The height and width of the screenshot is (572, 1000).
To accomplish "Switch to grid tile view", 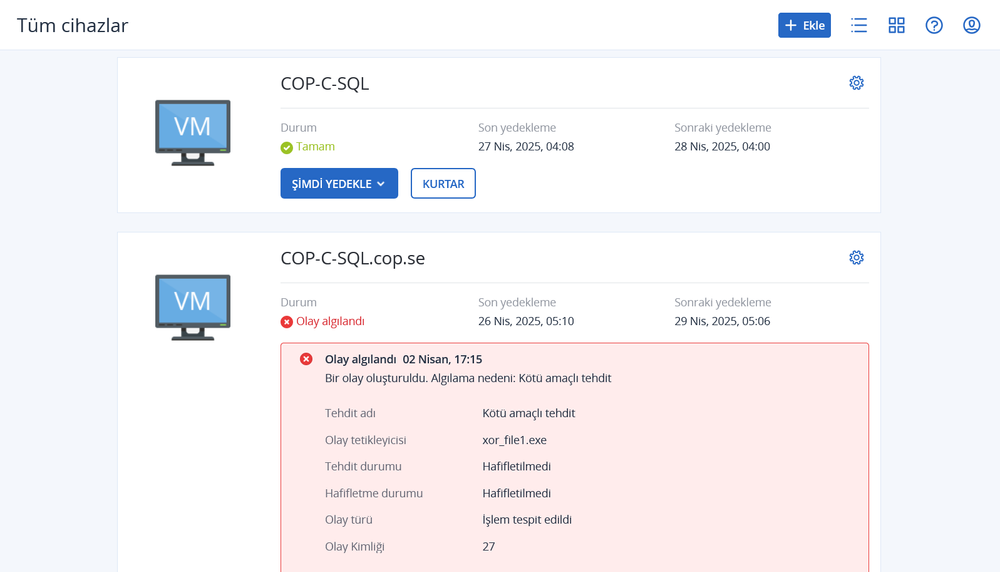I will (x=896, y=25).
